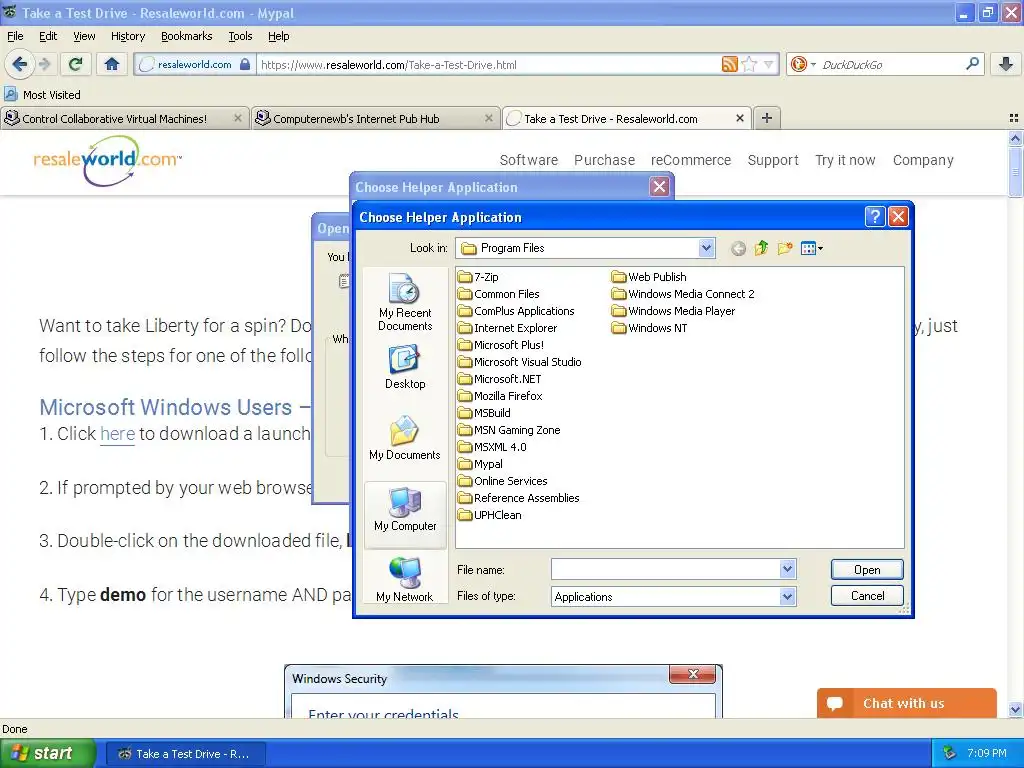
Task: Select the 7-Zip folder
Action: pyautogui.click(x=479, y=277)
